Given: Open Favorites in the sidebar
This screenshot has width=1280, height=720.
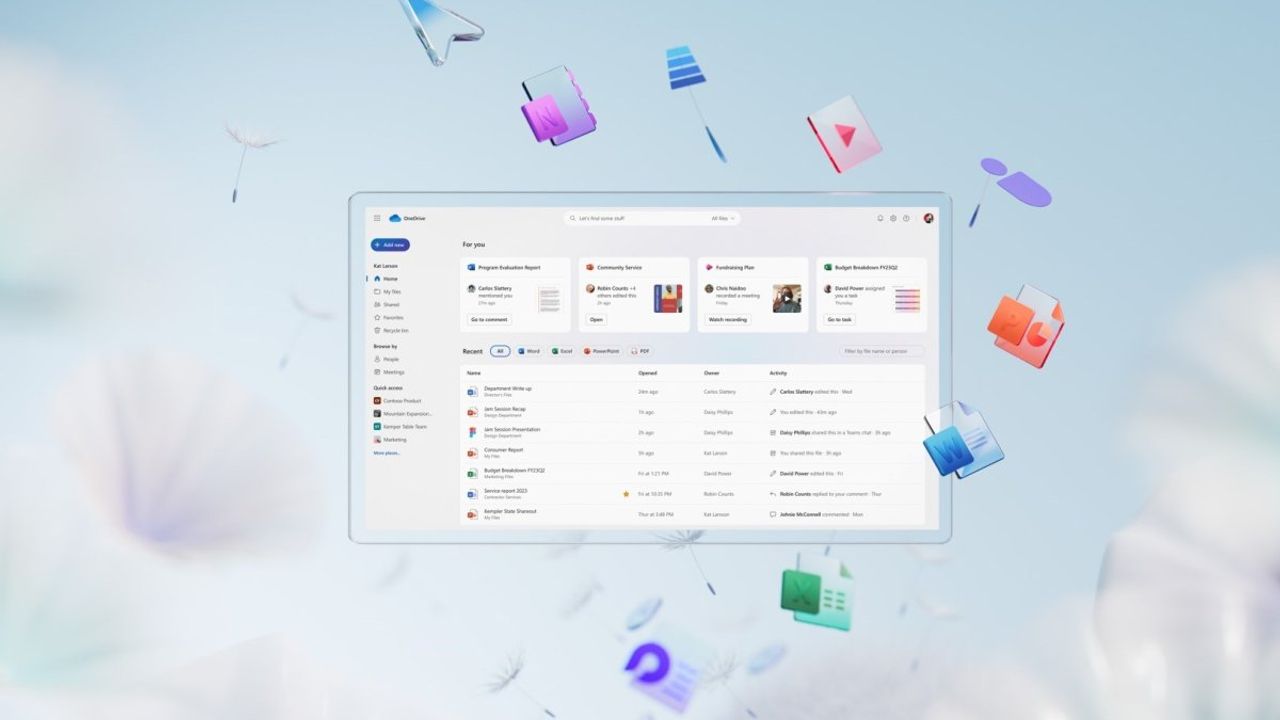Looking at the screenshot, I should (389, 318).
